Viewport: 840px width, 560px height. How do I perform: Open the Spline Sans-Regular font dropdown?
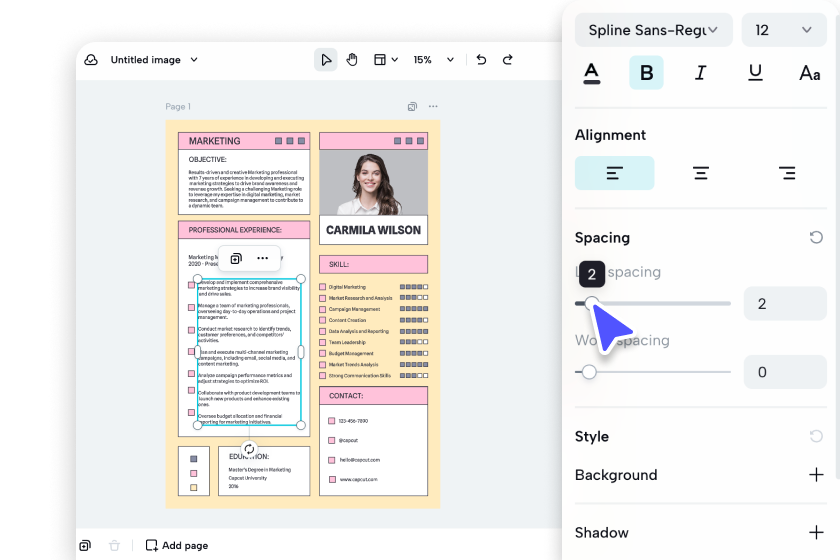point(653,30)
